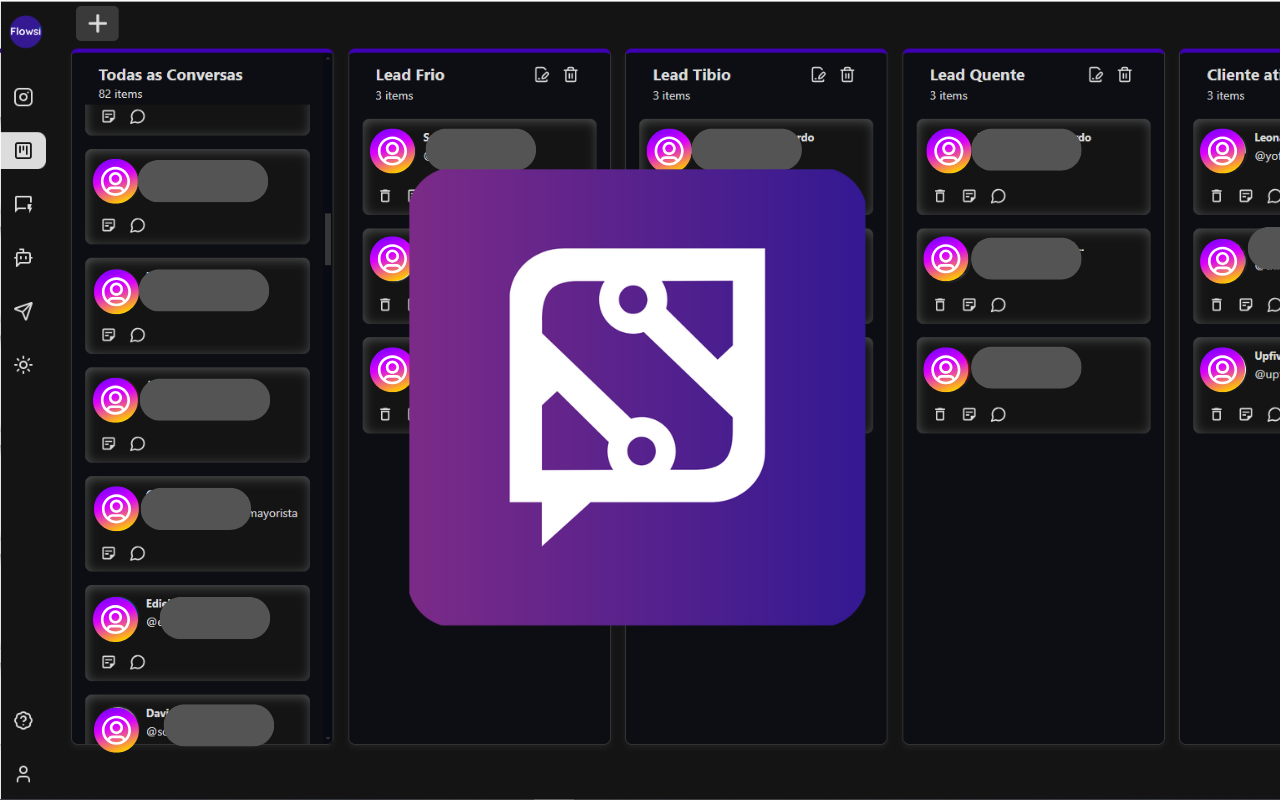
Task: Delete the Lead Quente column via trash icon
Action: coord(1125,75)
